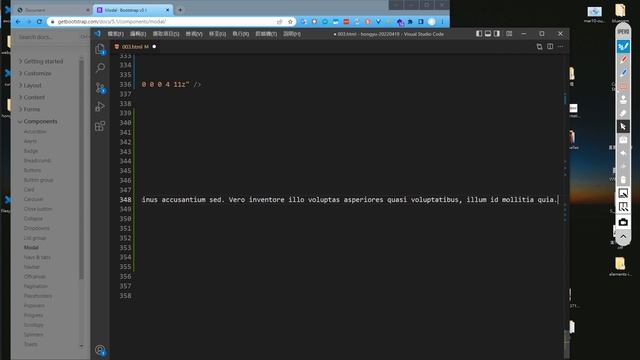Open the Customize Layout icon in title bar
Image resolution: width=640 pixels, height=360 pixels.
pos(509,34)
